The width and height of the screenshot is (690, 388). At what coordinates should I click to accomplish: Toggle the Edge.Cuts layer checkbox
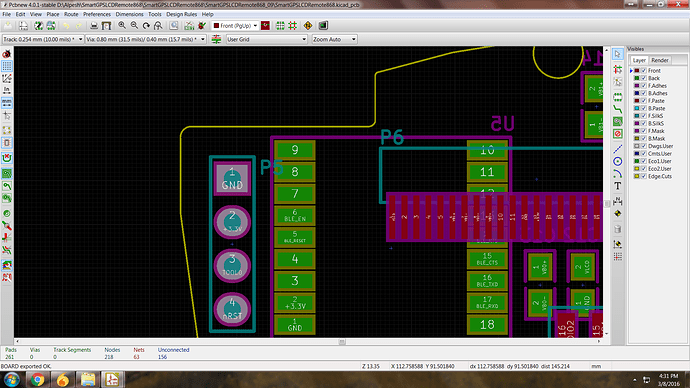[644, 176]
